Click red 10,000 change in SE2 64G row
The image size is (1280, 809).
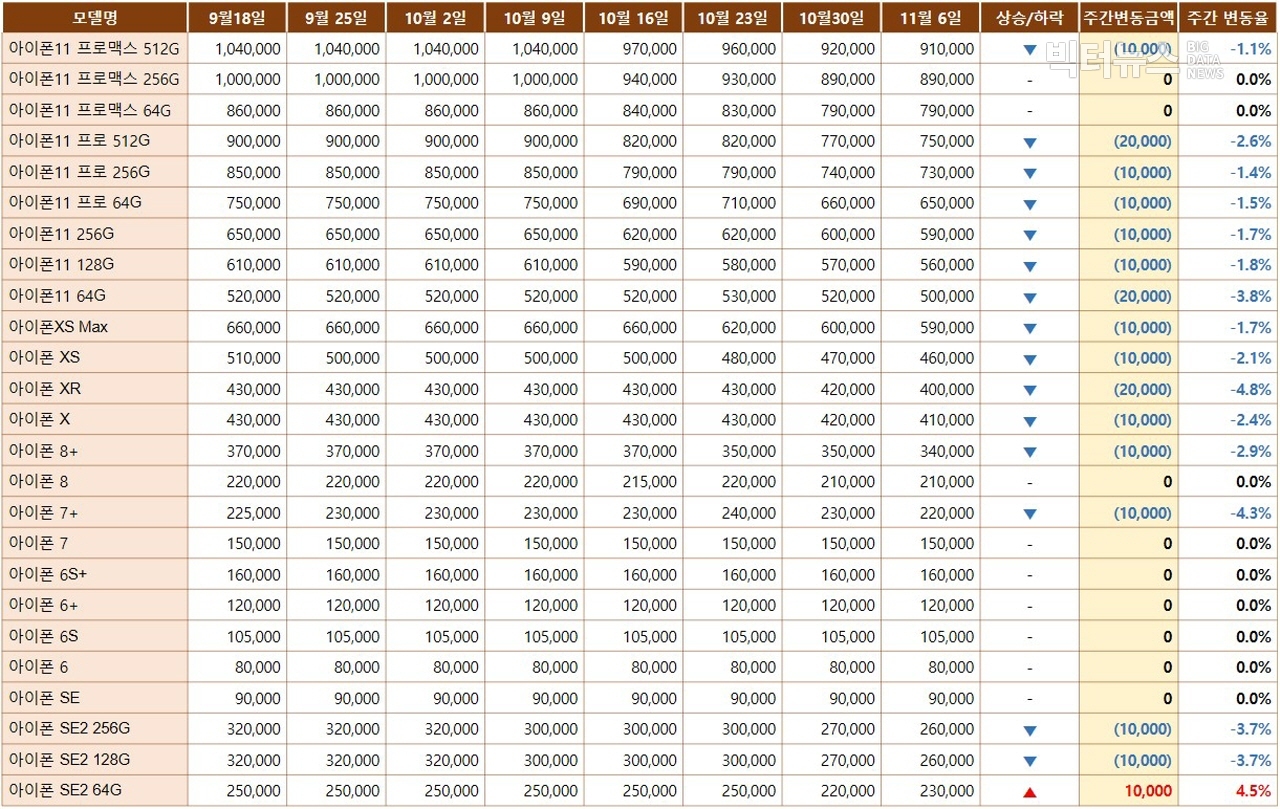point(1148,791)
